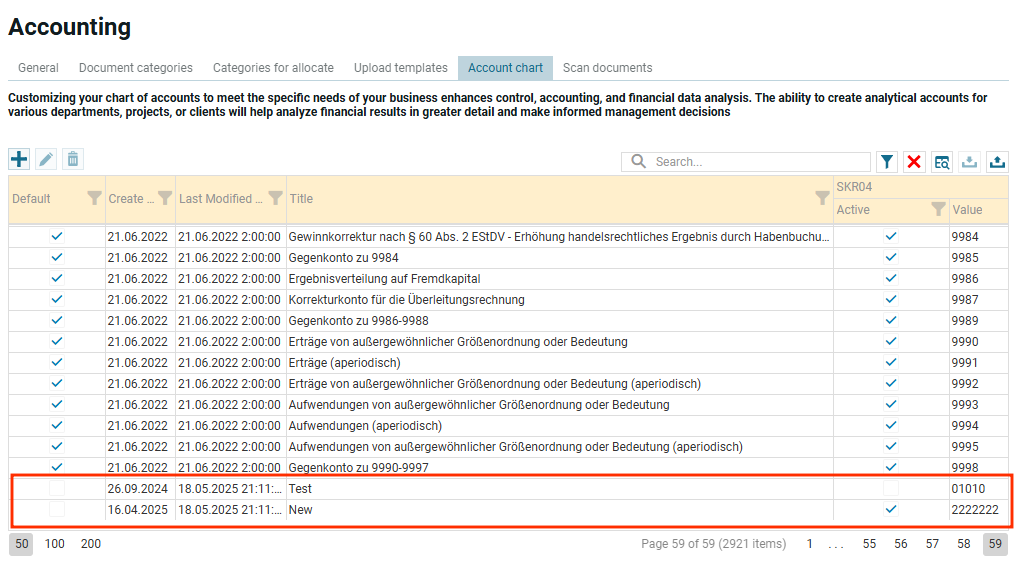Toggle Active checkbox for the New row
This screenshot has height=570, width=1017.
click(x=891, y=510)
